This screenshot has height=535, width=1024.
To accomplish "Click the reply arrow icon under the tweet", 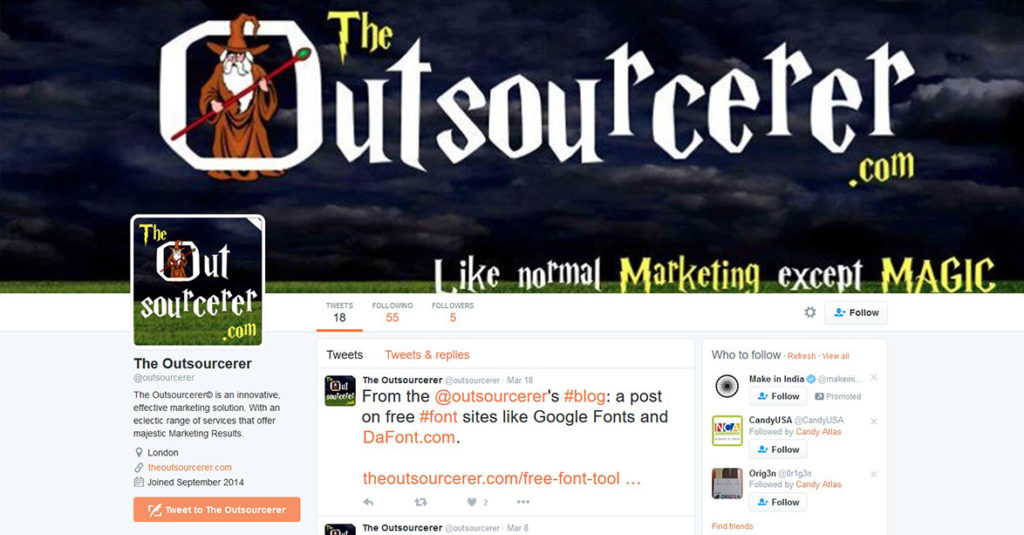I will click(368, 502).
